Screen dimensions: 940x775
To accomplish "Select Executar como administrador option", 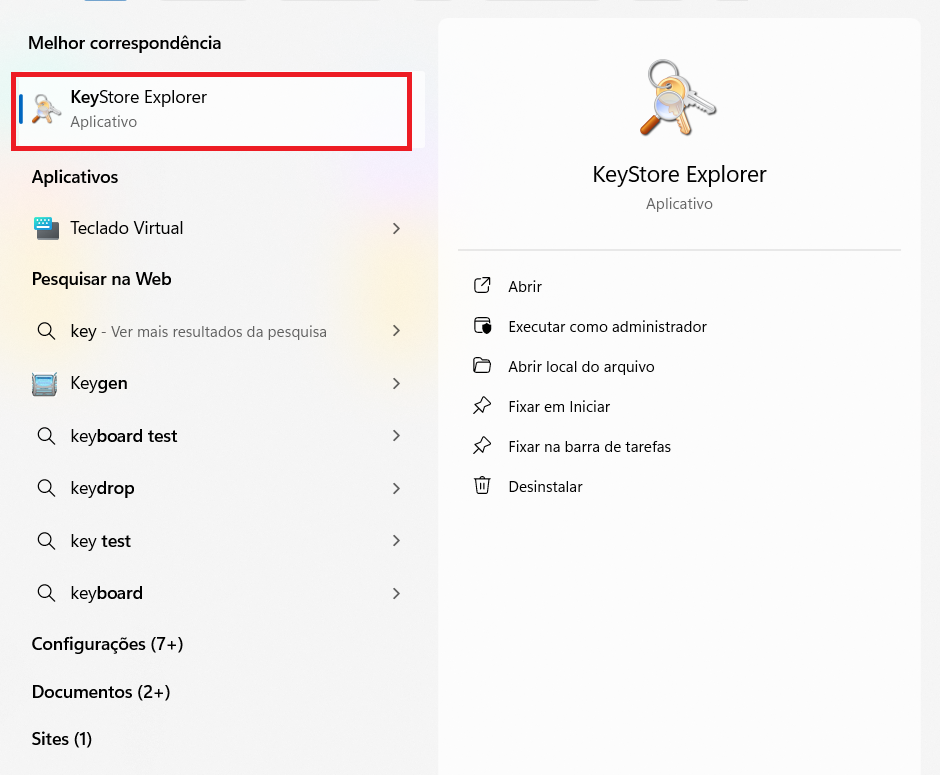I will [607, 327].
